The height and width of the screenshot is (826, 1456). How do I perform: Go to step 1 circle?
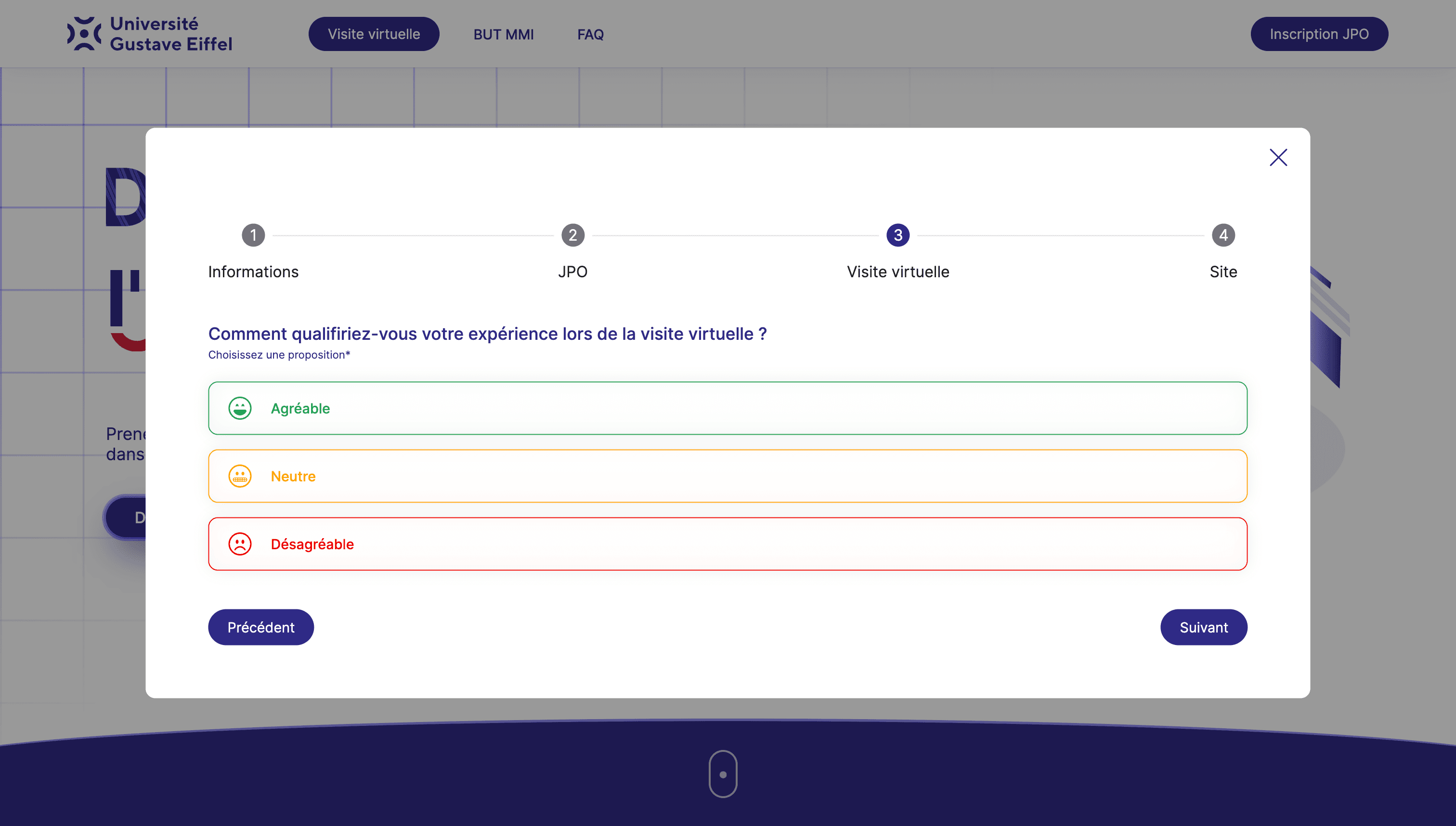(253, 235)
